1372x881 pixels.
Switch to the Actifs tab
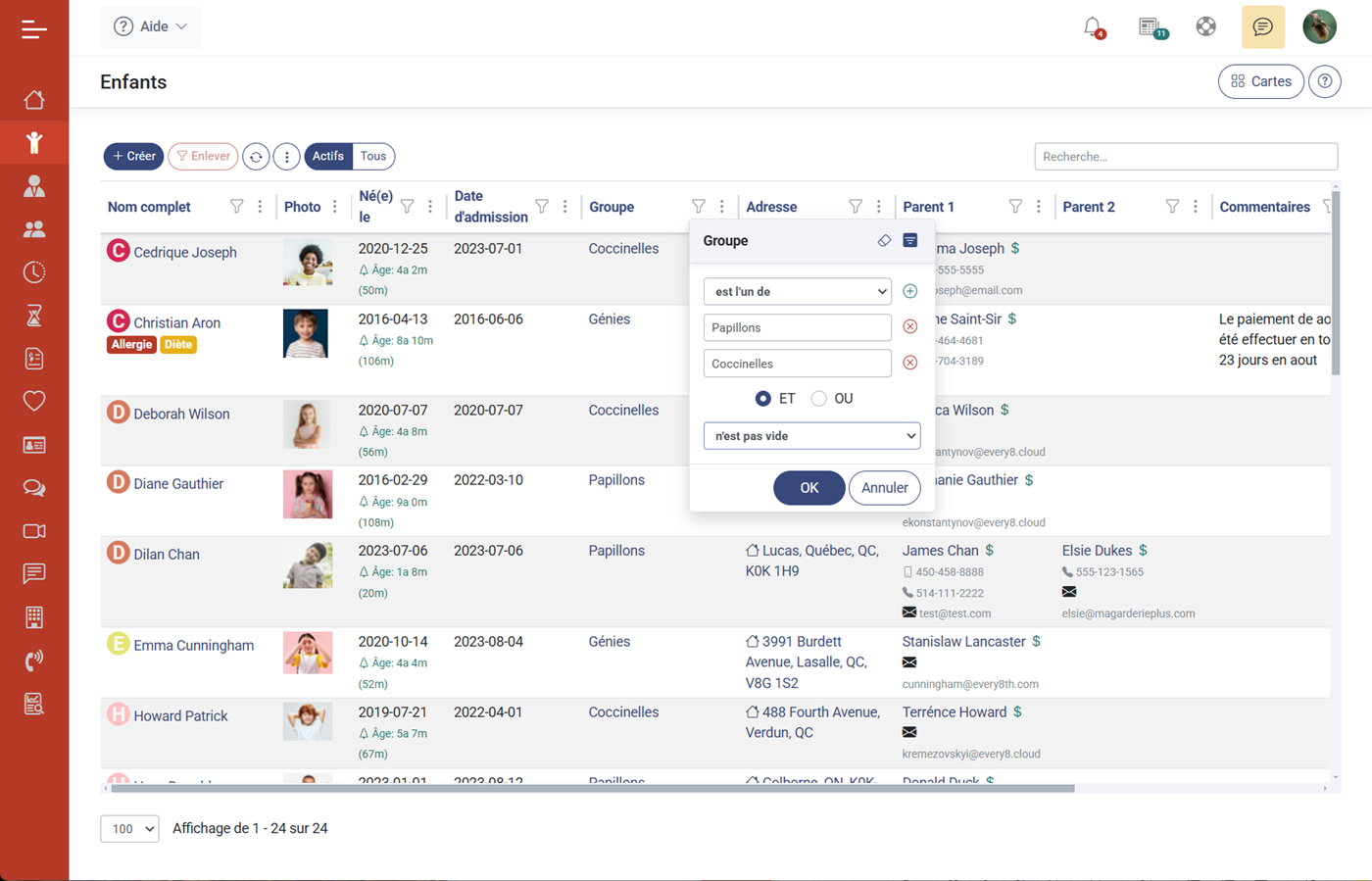click(x=327, y=156)
